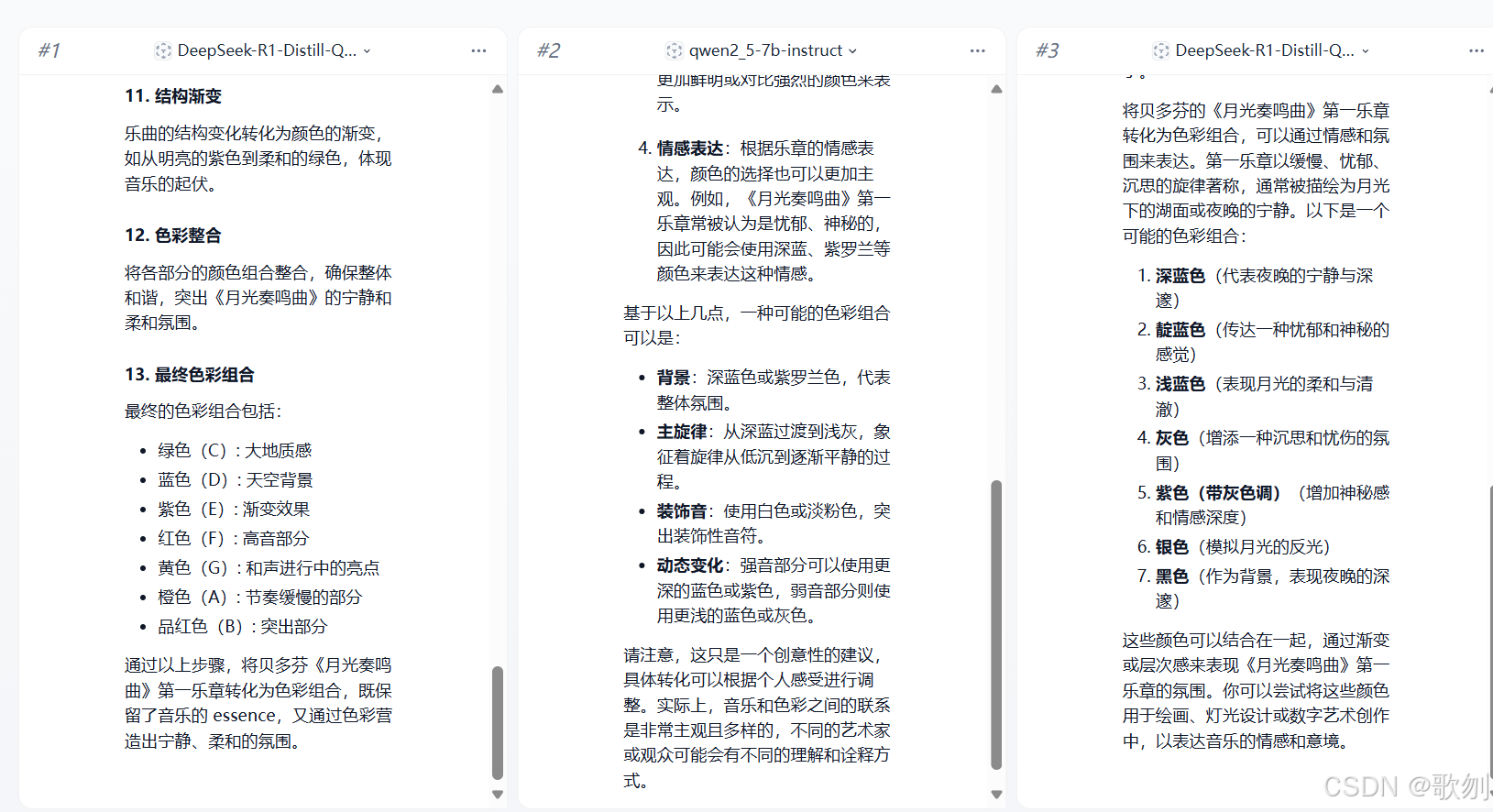
Task: Click the item '灰色' in panel #3
Action: (1172, 438)
